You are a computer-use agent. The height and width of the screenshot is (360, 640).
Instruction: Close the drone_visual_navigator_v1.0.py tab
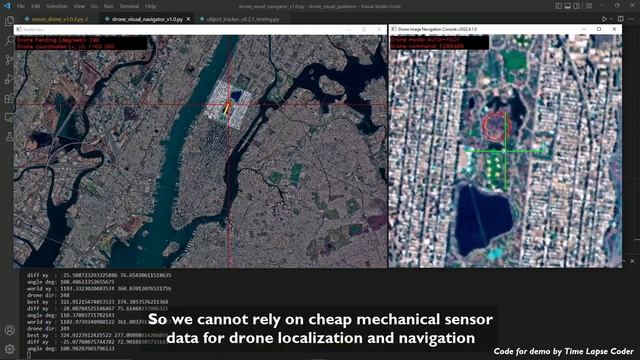(188, 19)
